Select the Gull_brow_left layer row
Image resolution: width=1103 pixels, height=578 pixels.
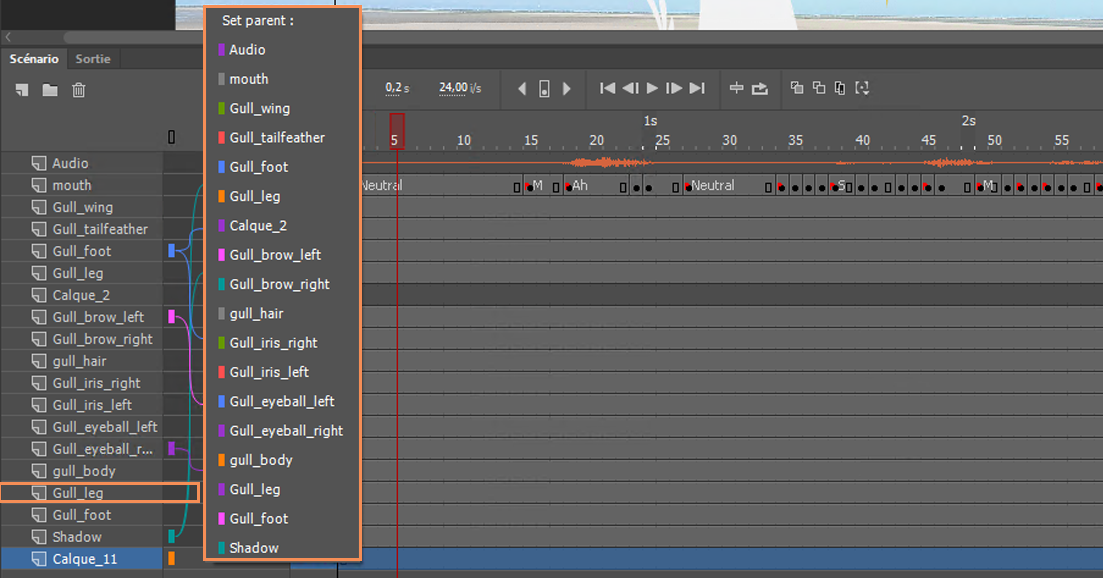[x=82, y=317]
